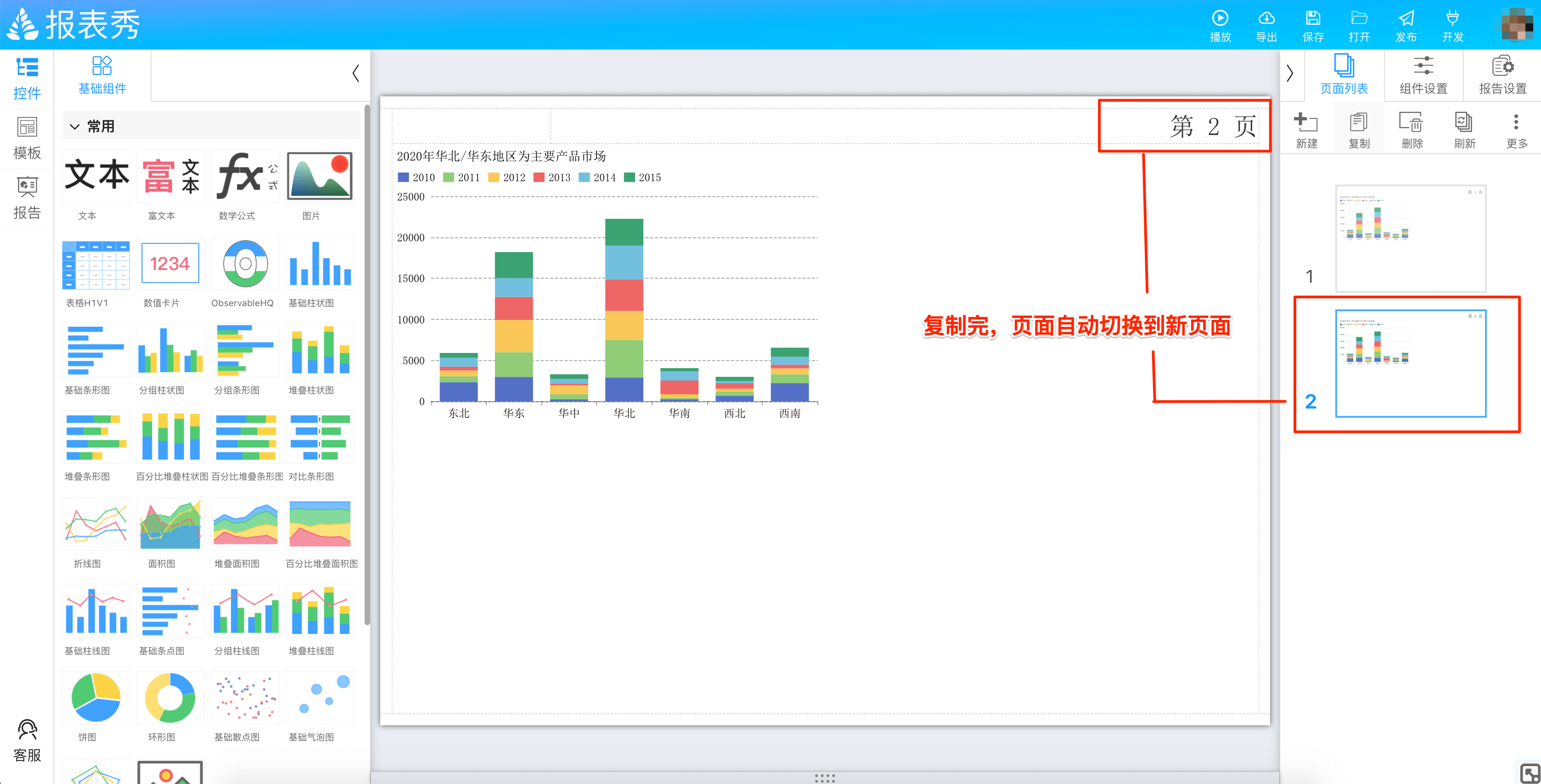Collapse the right side panel arrow
Image resolution: width=1541 pixels, height=784 pixels.
point(1290,73)
